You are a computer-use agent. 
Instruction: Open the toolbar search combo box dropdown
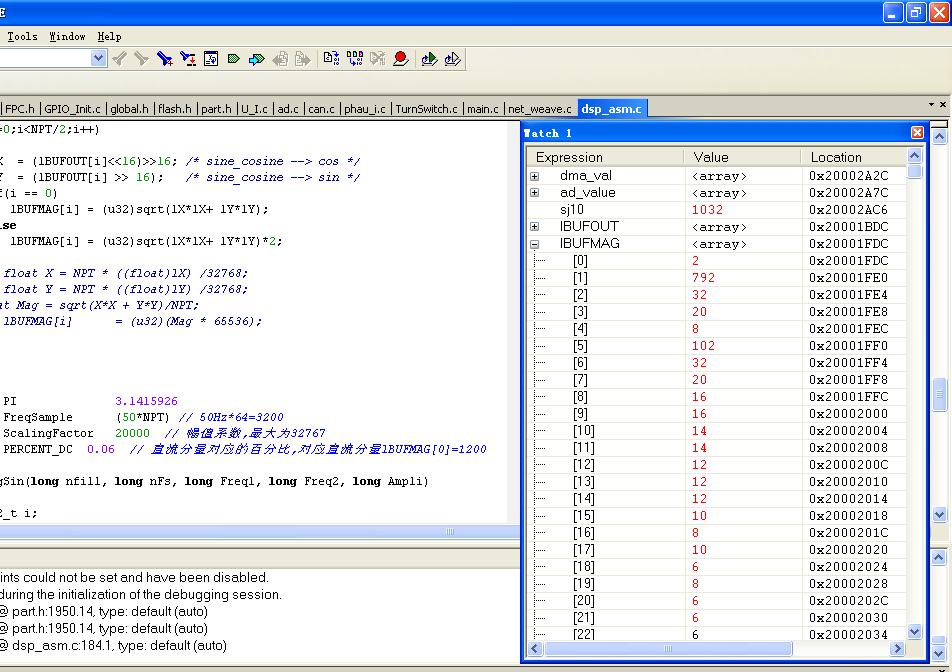[x=98, y=58]
